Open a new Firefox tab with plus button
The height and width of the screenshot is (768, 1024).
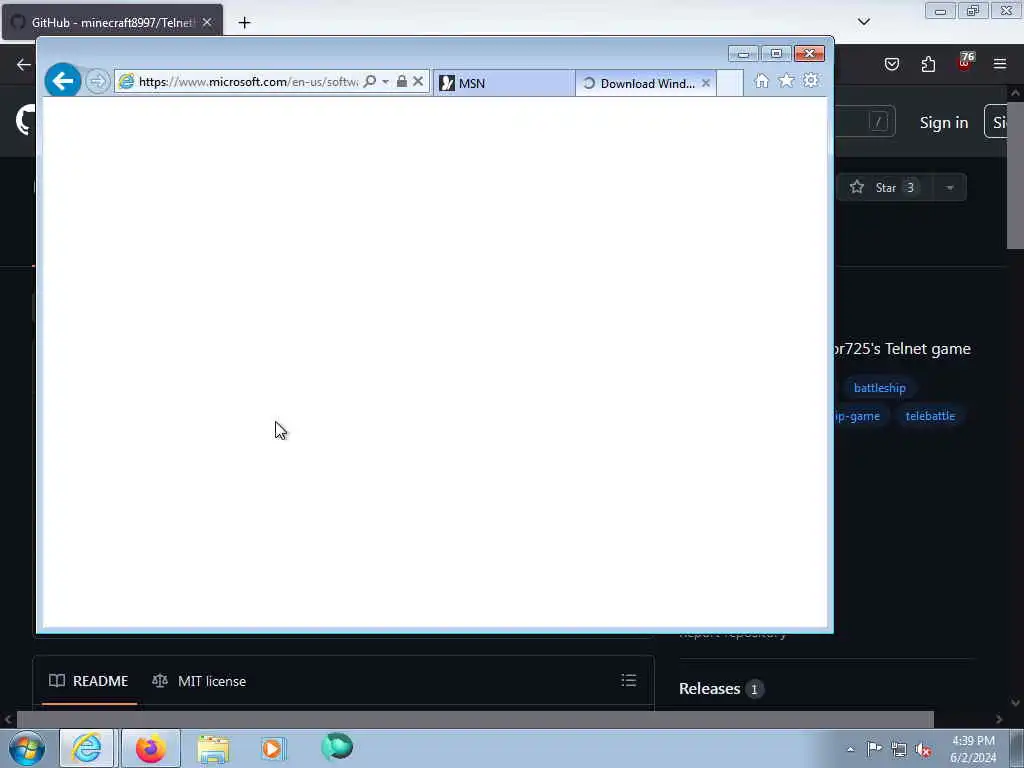pos(244,23)
